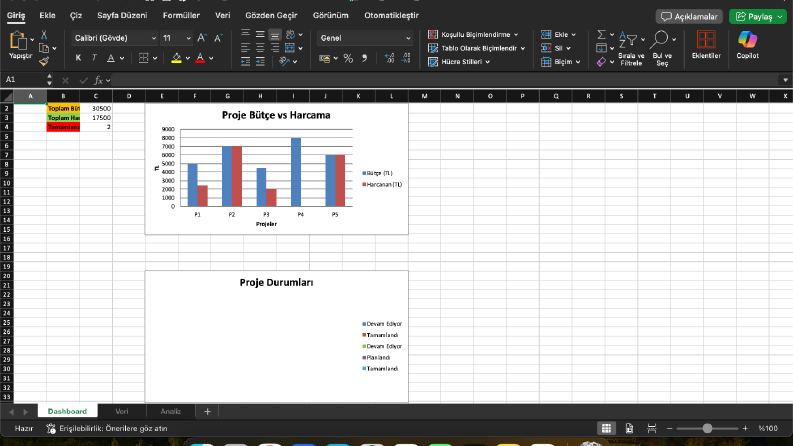Click Ekle insert cells button
The height and width of the screenshot is (446, 793).
pyautogui.click(x=558, y=34)
